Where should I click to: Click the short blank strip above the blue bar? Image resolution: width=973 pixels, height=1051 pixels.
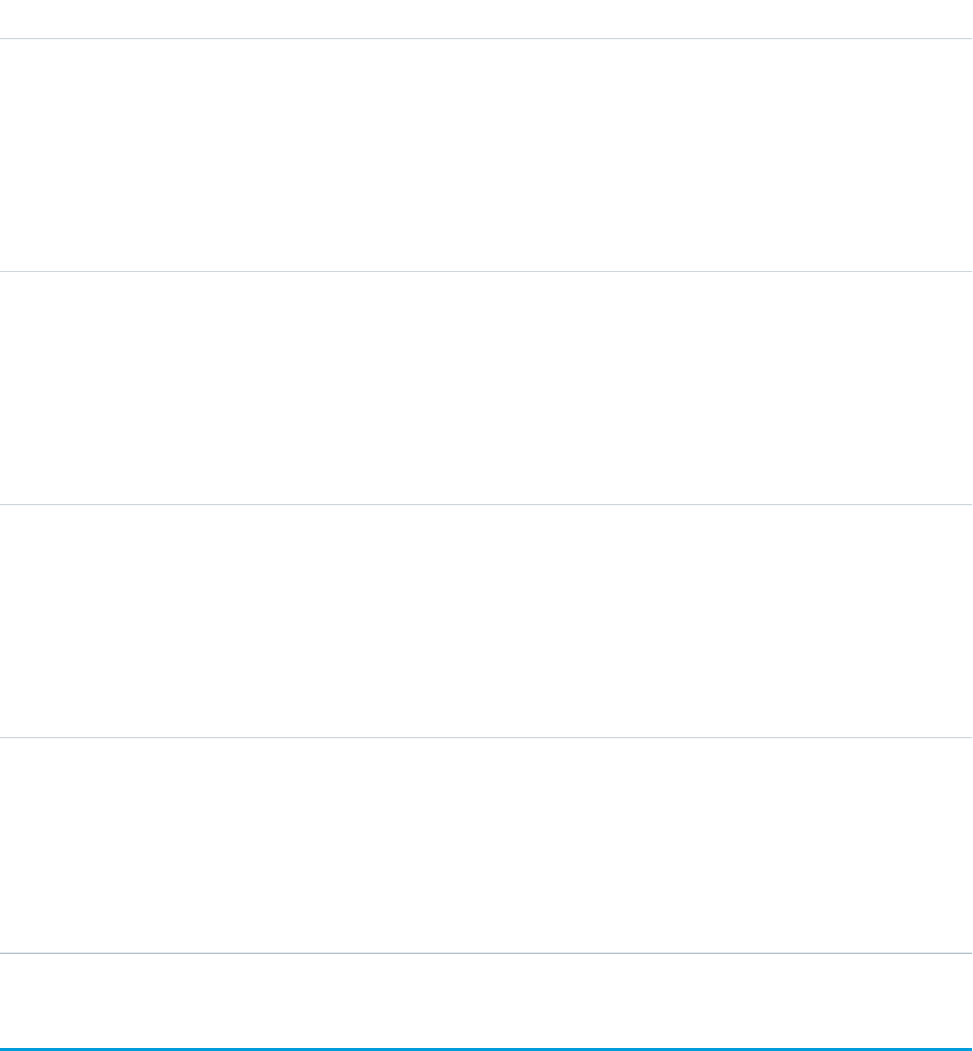coord(486,1000)
